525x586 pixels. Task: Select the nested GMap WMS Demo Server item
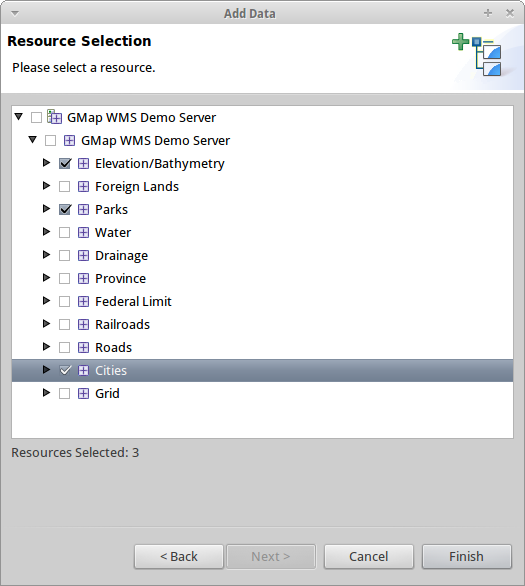[155, 141]
